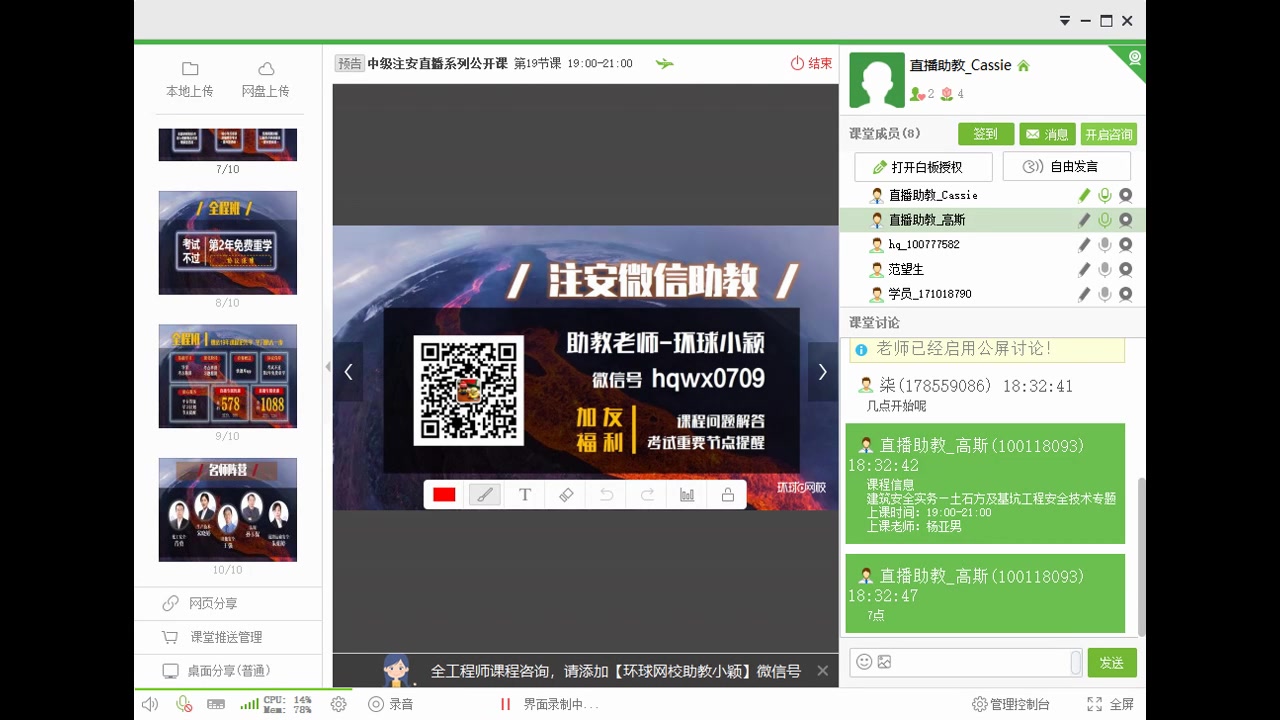Open slide thumbnail 10/10
This screenshot has width=1280, height=720.
(227, 510)
